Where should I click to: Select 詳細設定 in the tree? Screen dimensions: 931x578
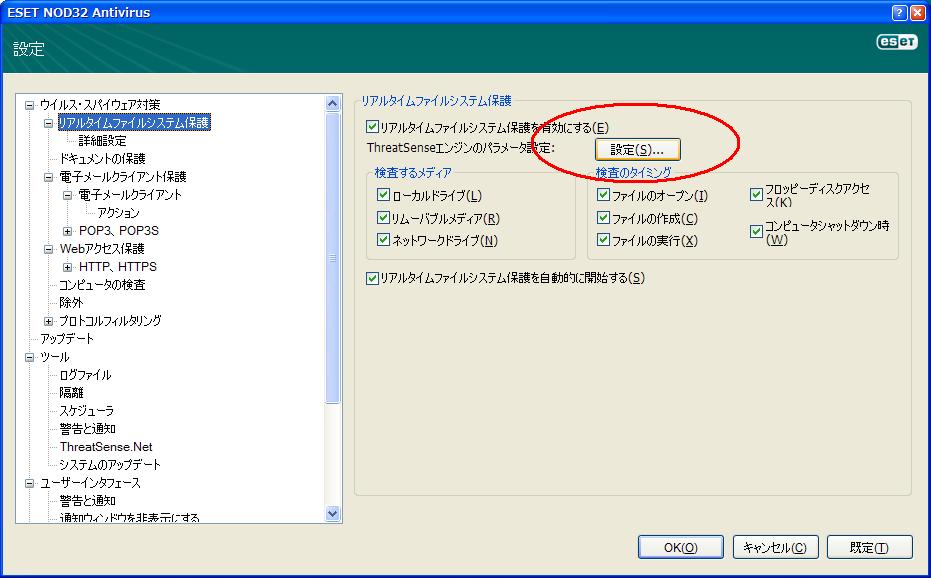coord(102,141)
